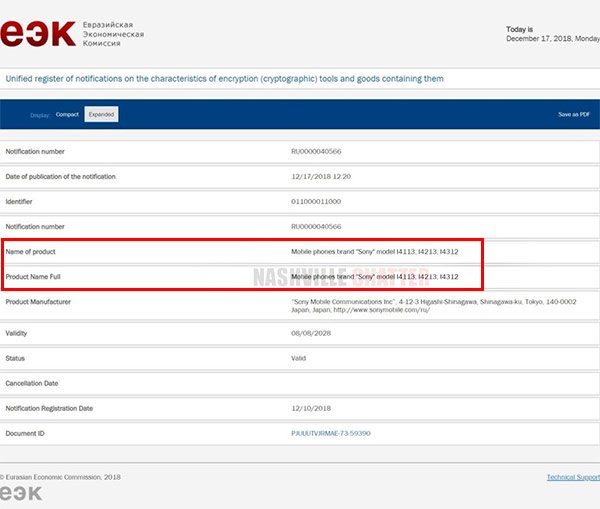The image size is (600, 509).
Task: Select validity date 08/08/2028
Action: (x=311, y=333)
